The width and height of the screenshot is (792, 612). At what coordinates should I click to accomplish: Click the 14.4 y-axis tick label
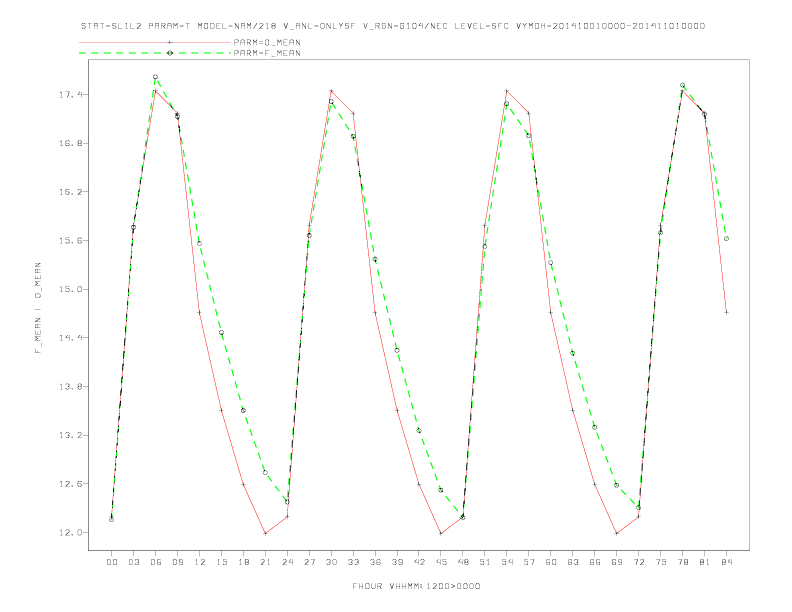[x=70, y=338]
